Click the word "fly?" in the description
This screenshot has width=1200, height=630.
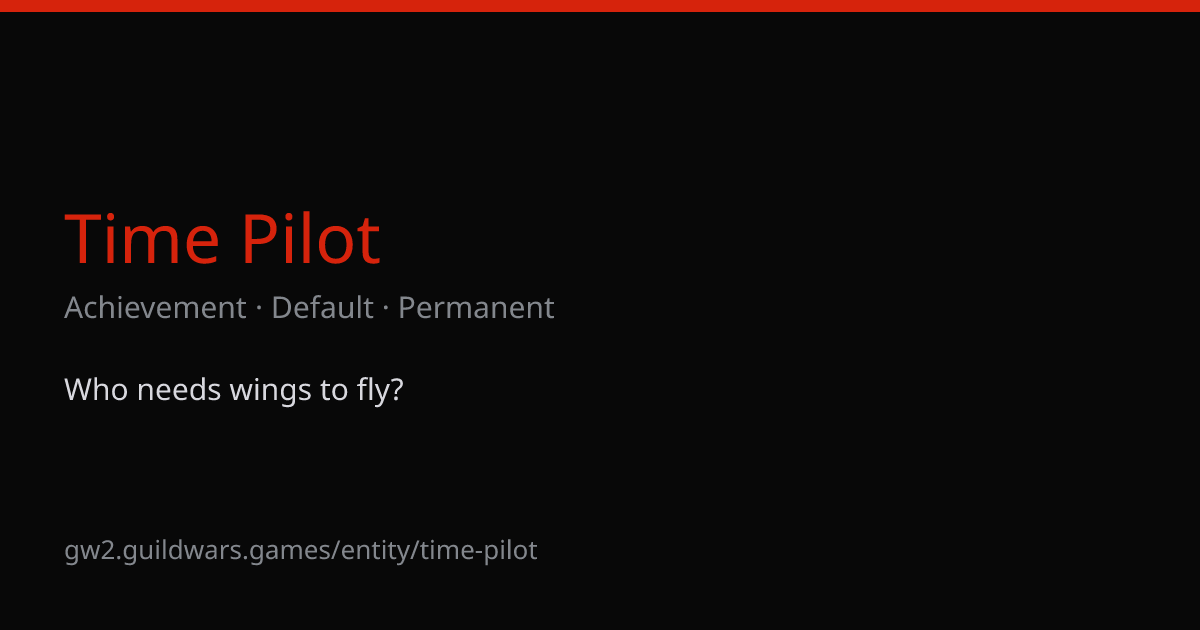[380, 392]
